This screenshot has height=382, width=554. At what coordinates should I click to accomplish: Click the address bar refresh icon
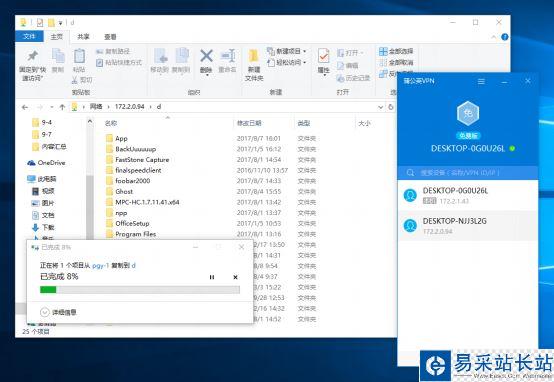click(x=391, y=107)
